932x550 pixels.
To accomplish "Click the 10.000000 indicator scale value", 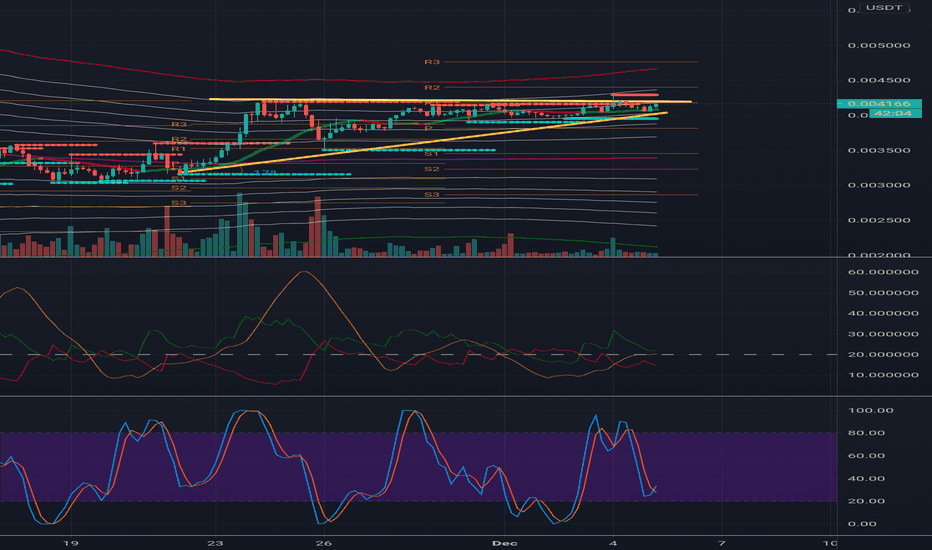I will click(x=883, y=375).
